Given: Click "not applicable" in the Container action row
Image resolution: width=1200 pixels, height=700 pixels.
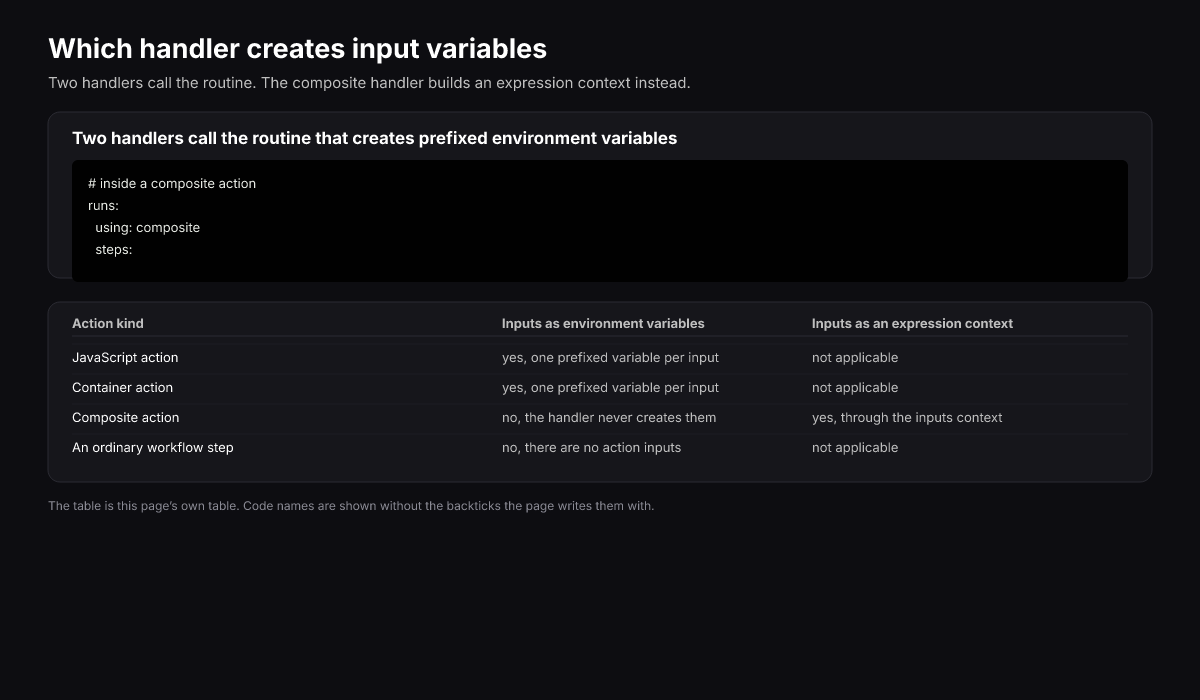Looking at the screenshot, I should 855,387.
